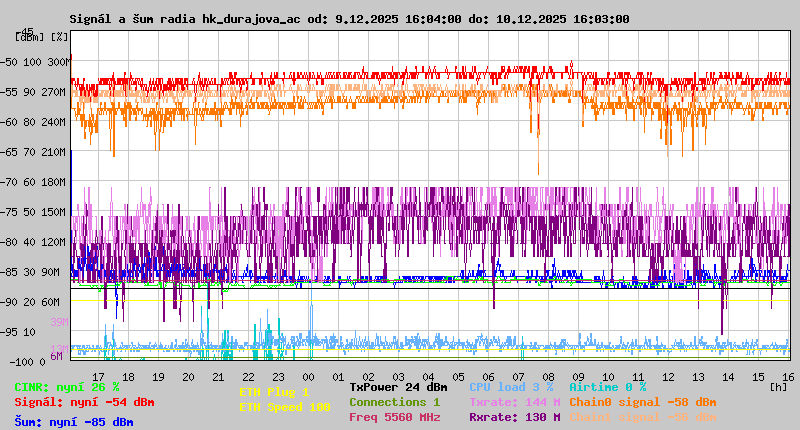
Task: Click the '-90 20 60M' y-axis label
Action: pyautogui.click(x=31, y=302)
